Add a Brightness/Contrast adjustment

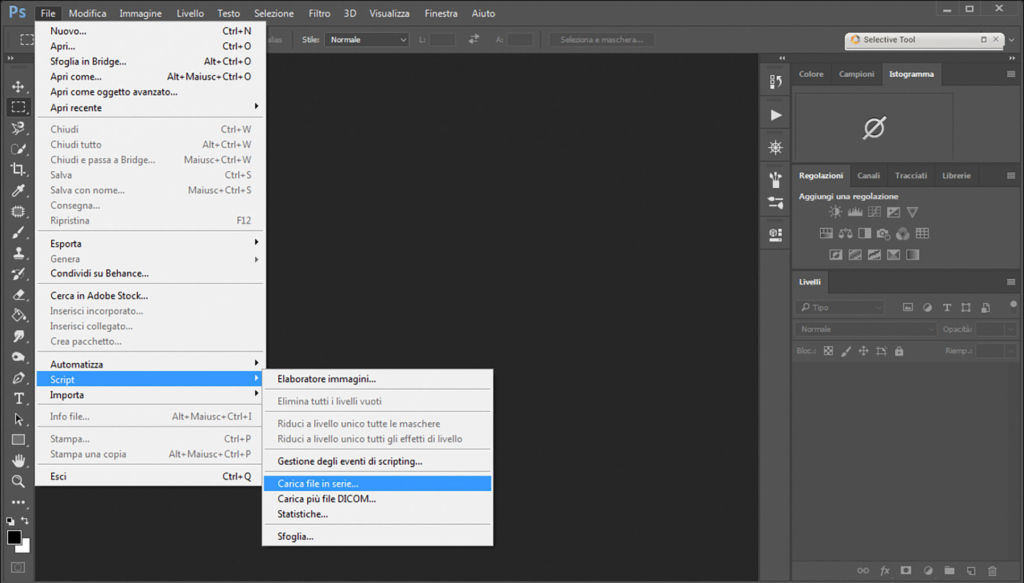(835, 212)
